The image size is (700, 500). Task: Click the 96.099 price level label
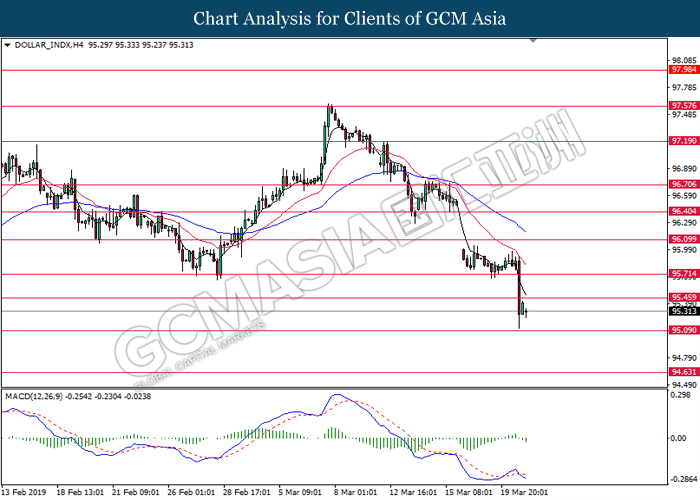(x=683, y=239)
